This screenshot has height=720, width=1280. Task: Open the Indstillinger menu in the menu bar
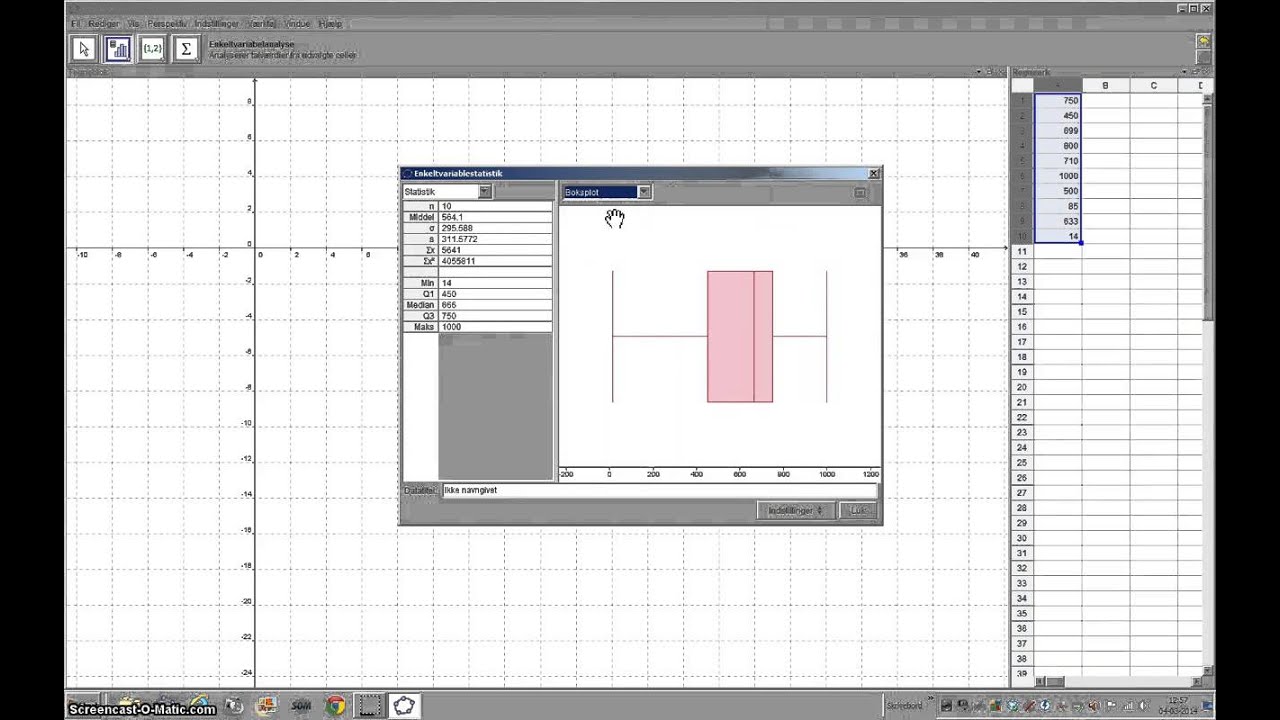tap(217, 23)
